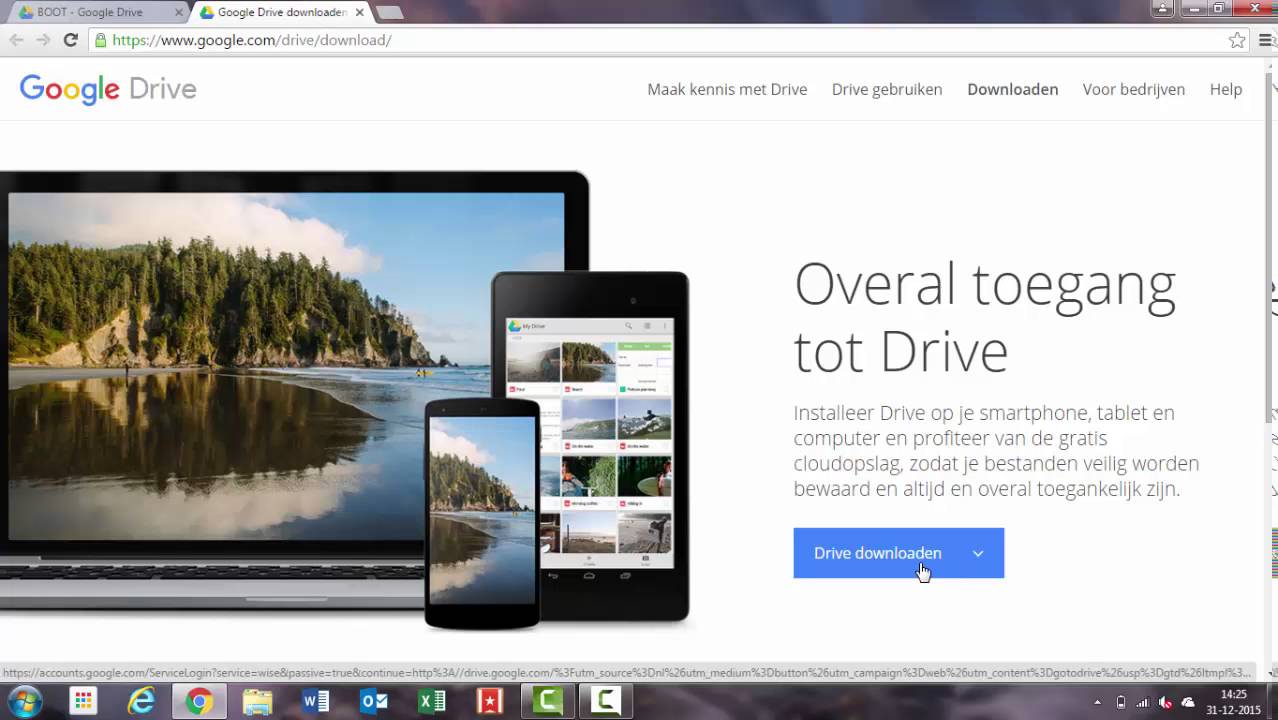
Task: Go back using the browser back arrow
Action: (16, 40)
